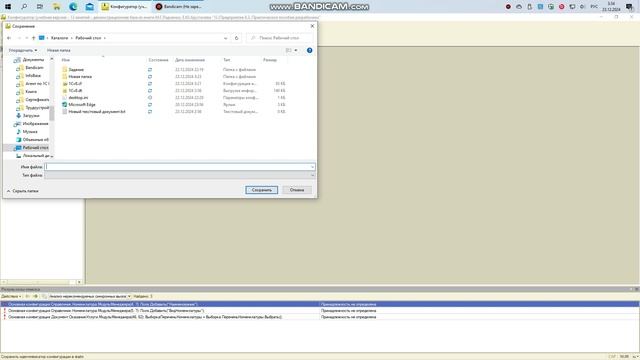Sort by the Состояние column header

tap(158, 60)
